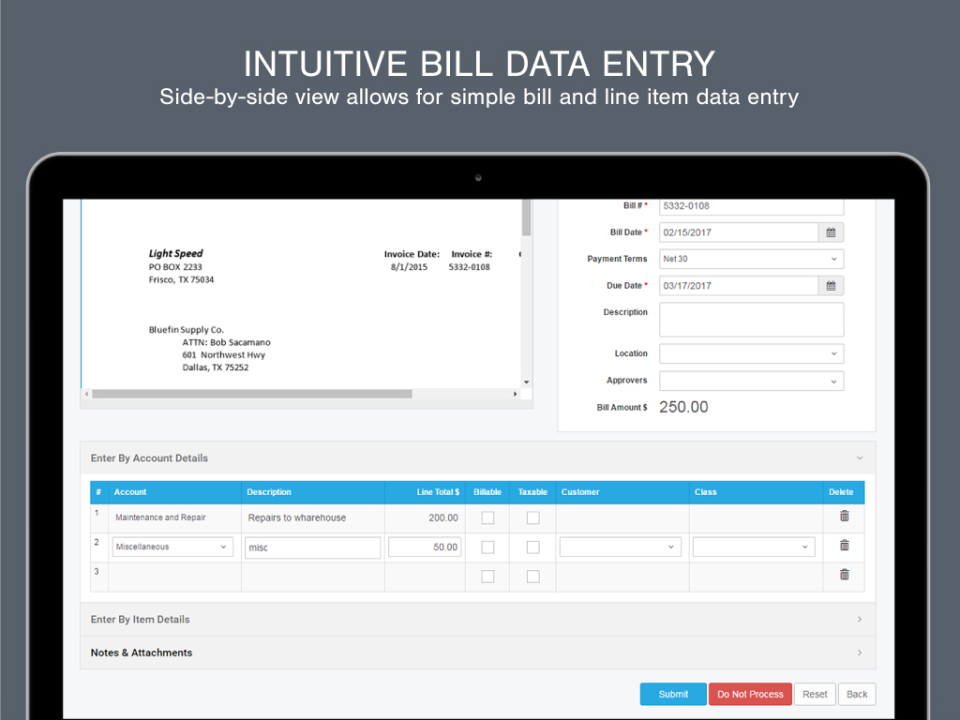Check Billable on the misc line item
The width and height of the screenshot is (960, 720).
point(487,546)
